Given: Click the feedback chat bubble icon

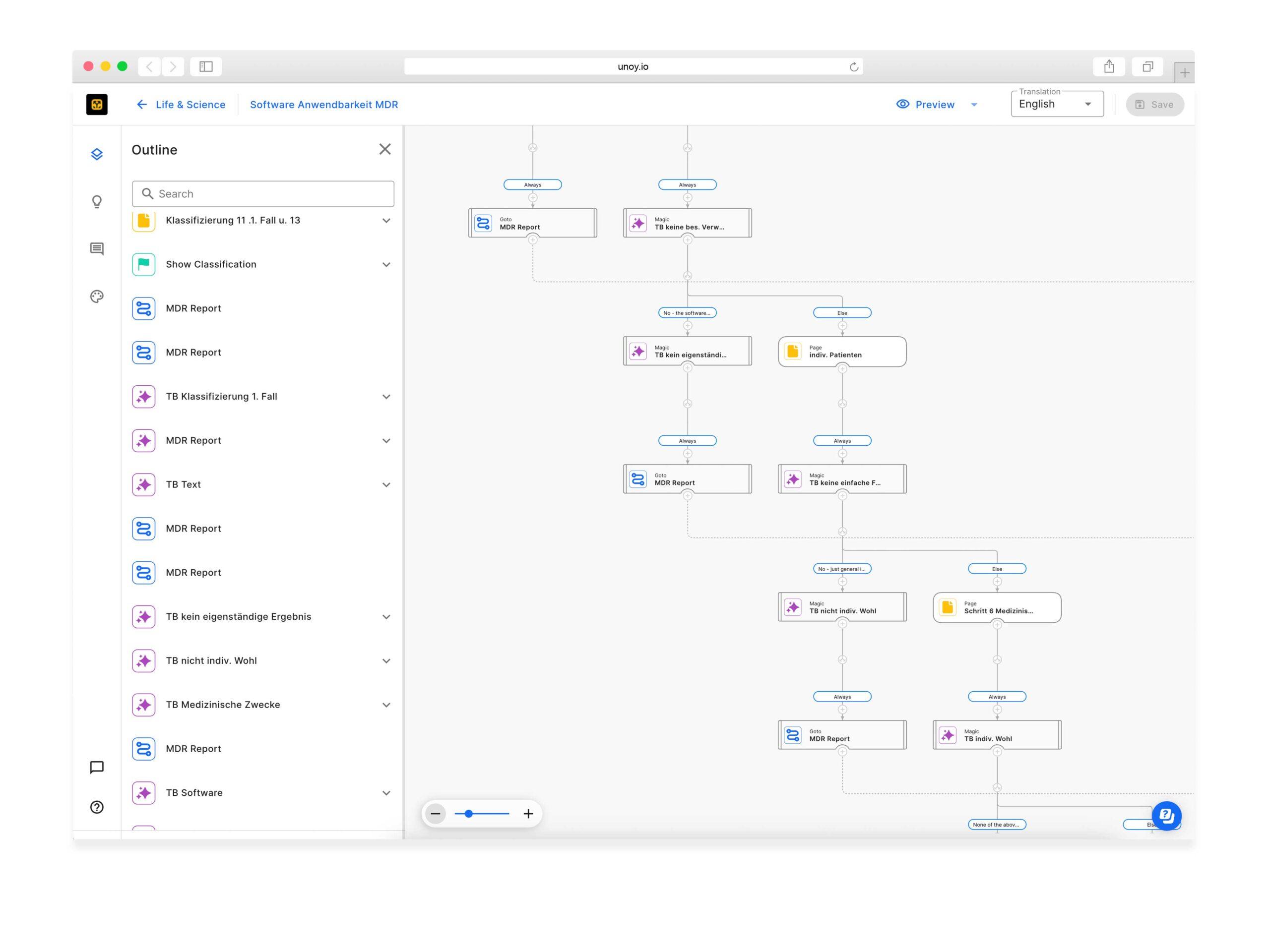Looking at the screenshot, I should 96,767.
